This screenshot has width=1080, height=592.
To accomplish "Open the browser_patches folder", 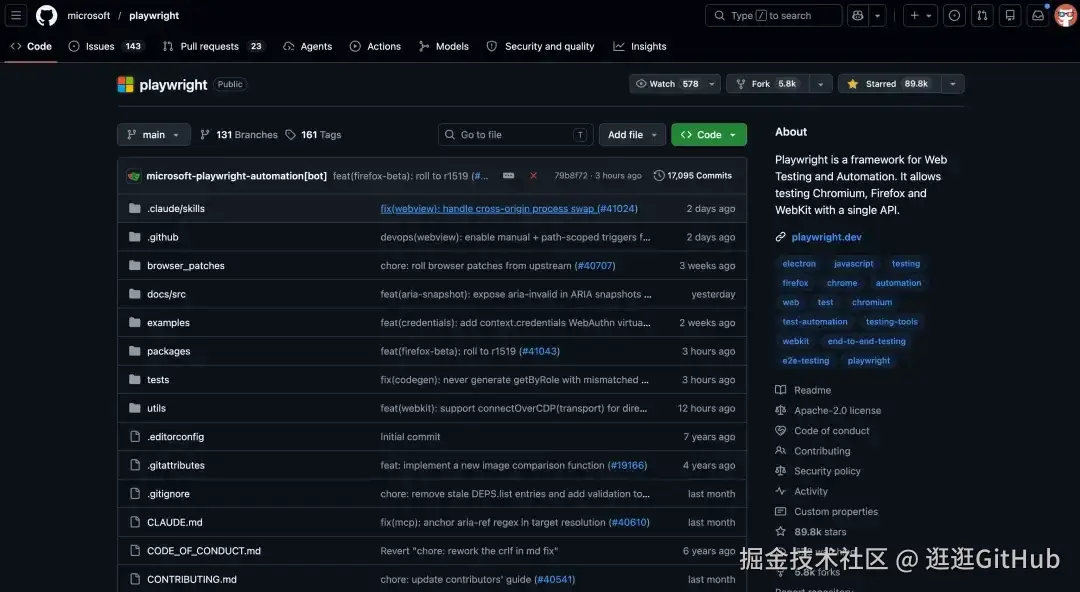I will pos(185,265).
